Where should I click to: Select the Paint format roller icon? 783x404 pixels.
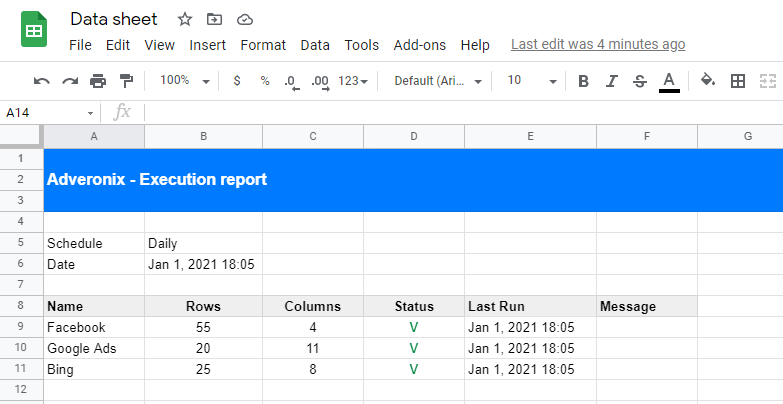pyautogui.click(x=126, y=81)
